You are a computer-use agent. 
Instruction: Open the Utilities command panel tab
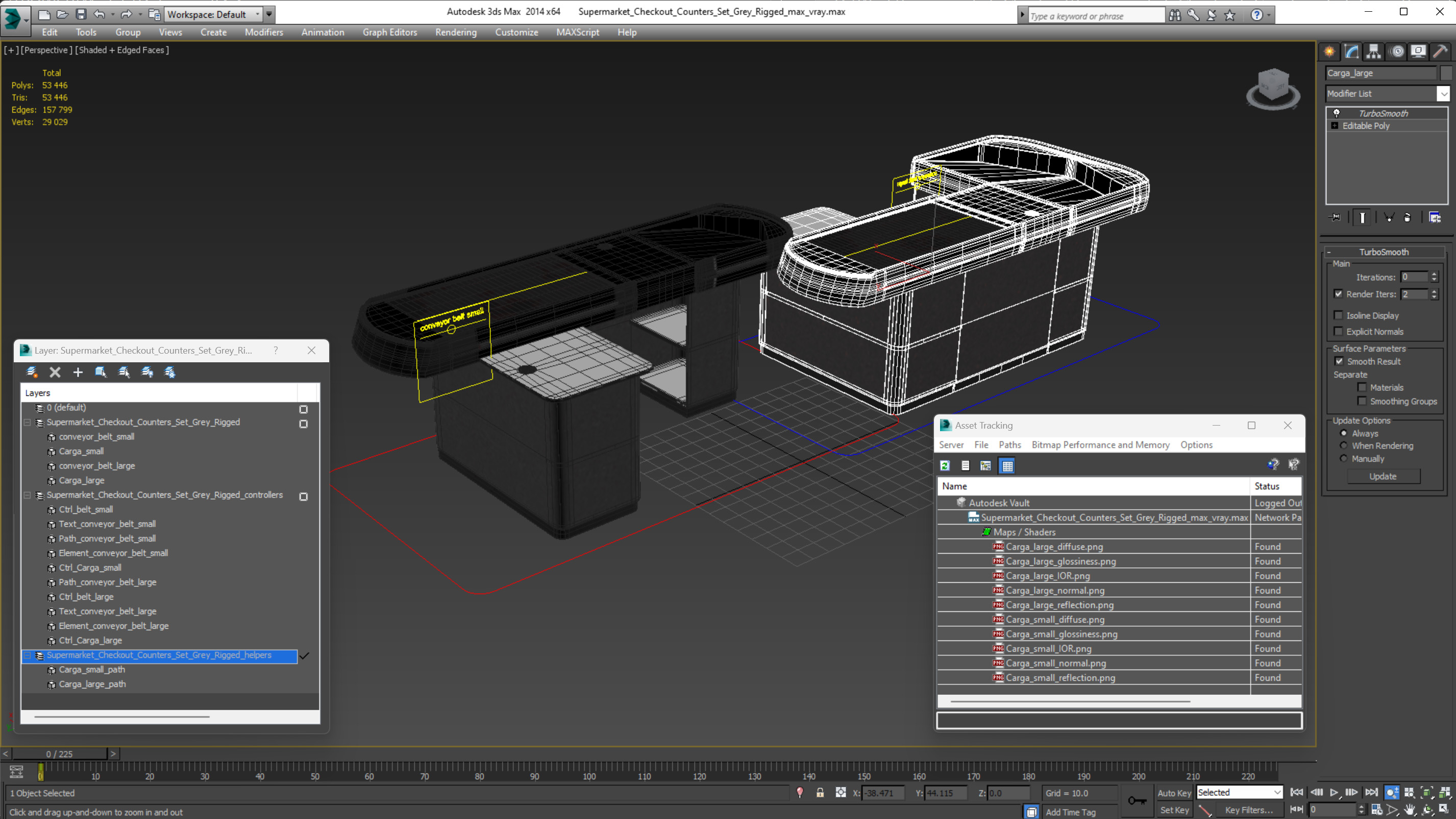click(x=1440, y=52)
